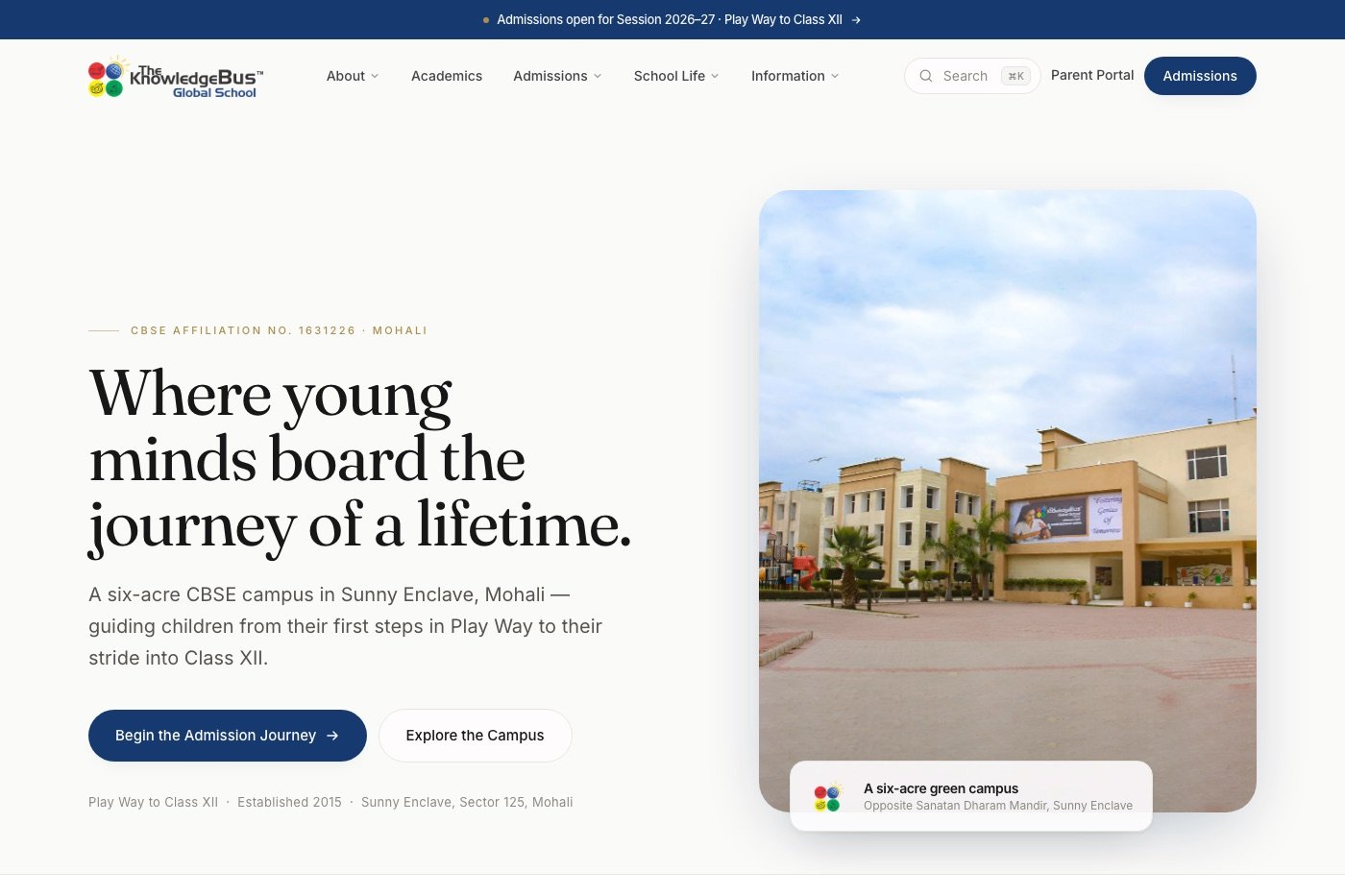
Task: Open the Parent Portal link
Action: point(1092,75)
